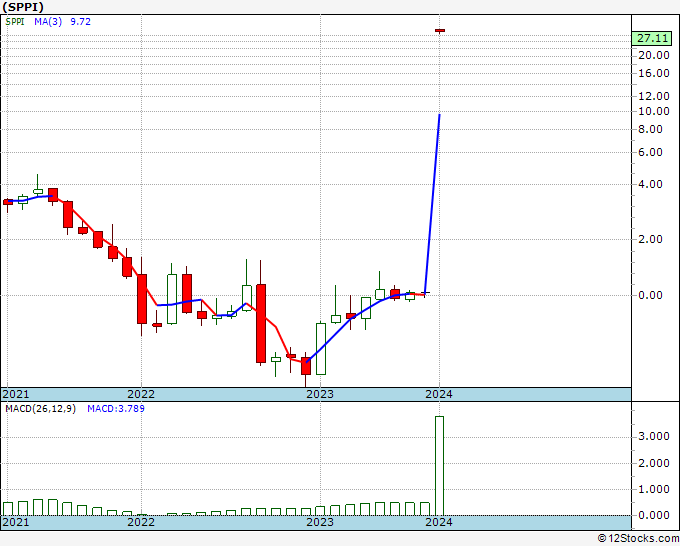Click the tall 2024 MACD histogram bar
Image resolution: width=680 pixels, height=546 pixels.
[x=439, y=466]
